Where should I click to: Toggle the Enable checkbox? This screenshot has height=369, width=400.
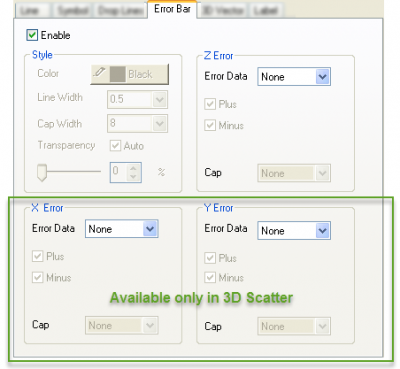point(32,35)
